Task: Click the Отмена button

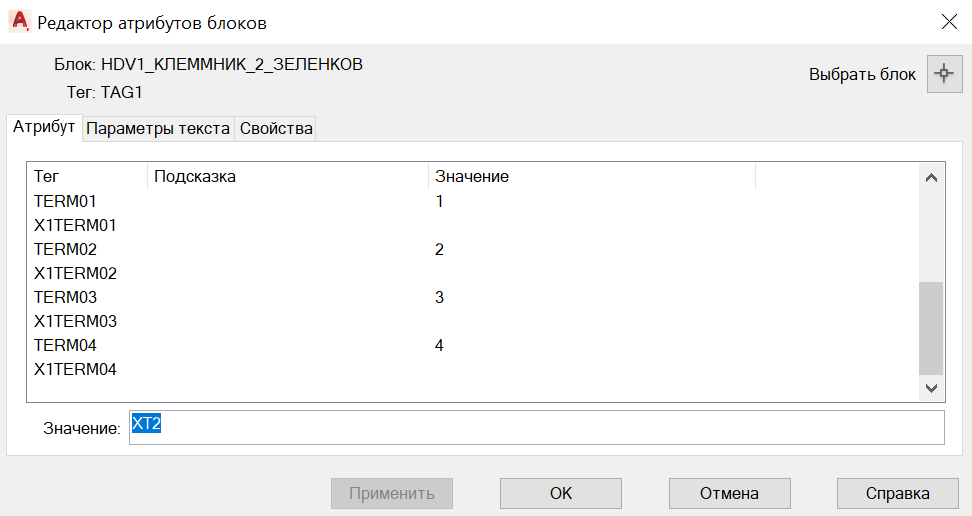Action: click(x=729, y=493)
